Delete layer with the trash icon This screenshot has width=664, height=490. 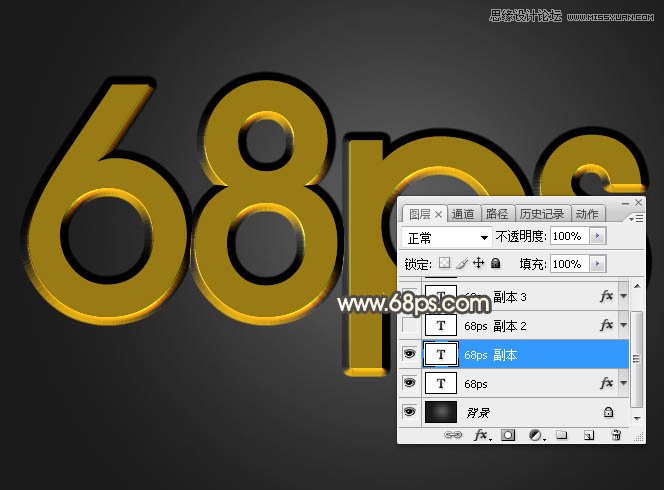tap(616, 435)
